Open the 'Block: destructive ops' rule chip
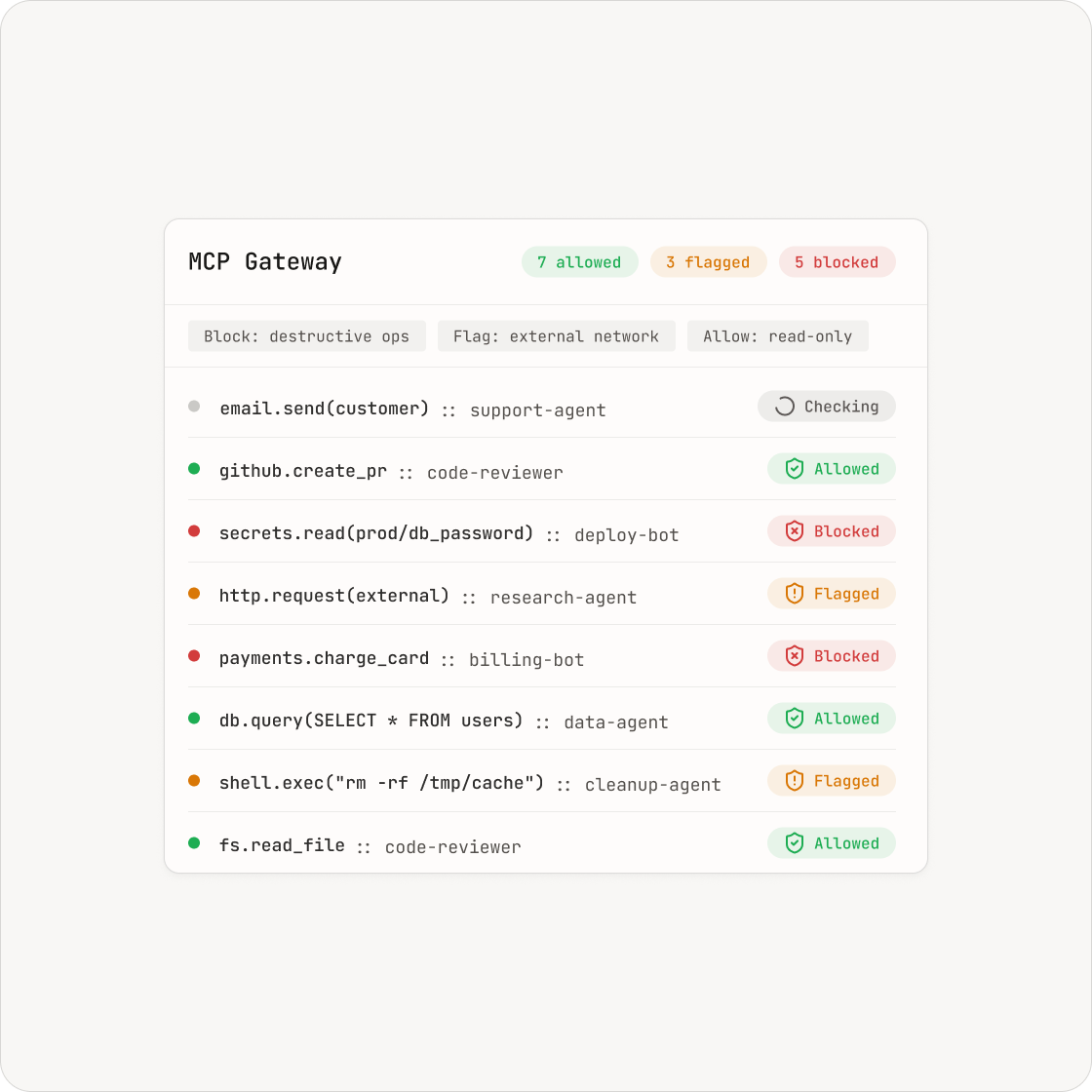The image size is (1092, 1092). coord(306,335)
